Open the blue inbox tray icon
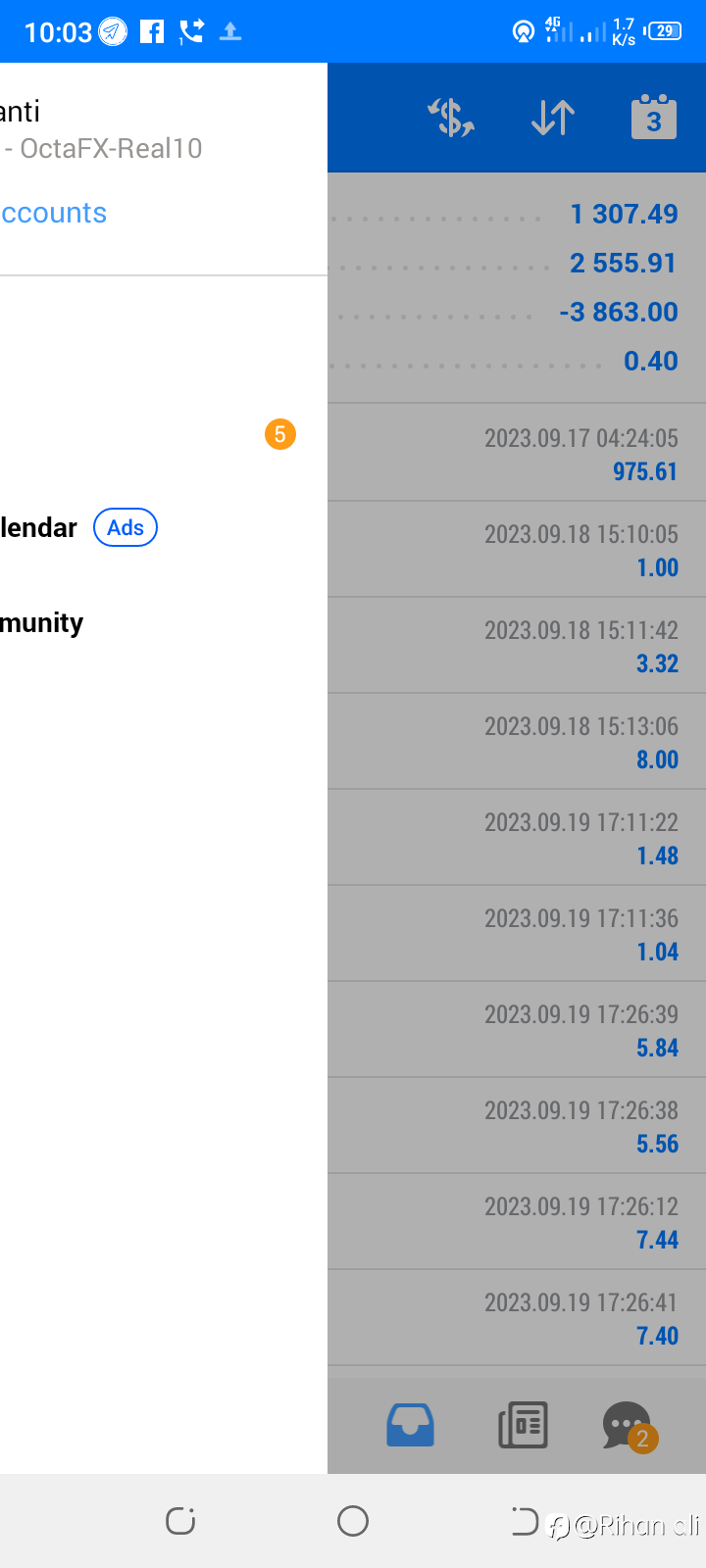 (411, 1425)
